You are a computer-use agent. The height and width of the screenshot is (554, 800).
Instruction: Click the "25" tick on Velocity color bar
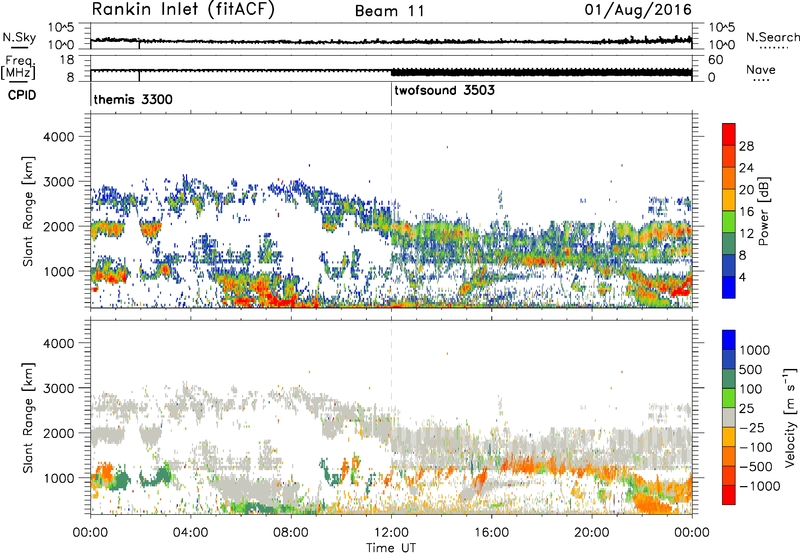click(x=746, y=409)
